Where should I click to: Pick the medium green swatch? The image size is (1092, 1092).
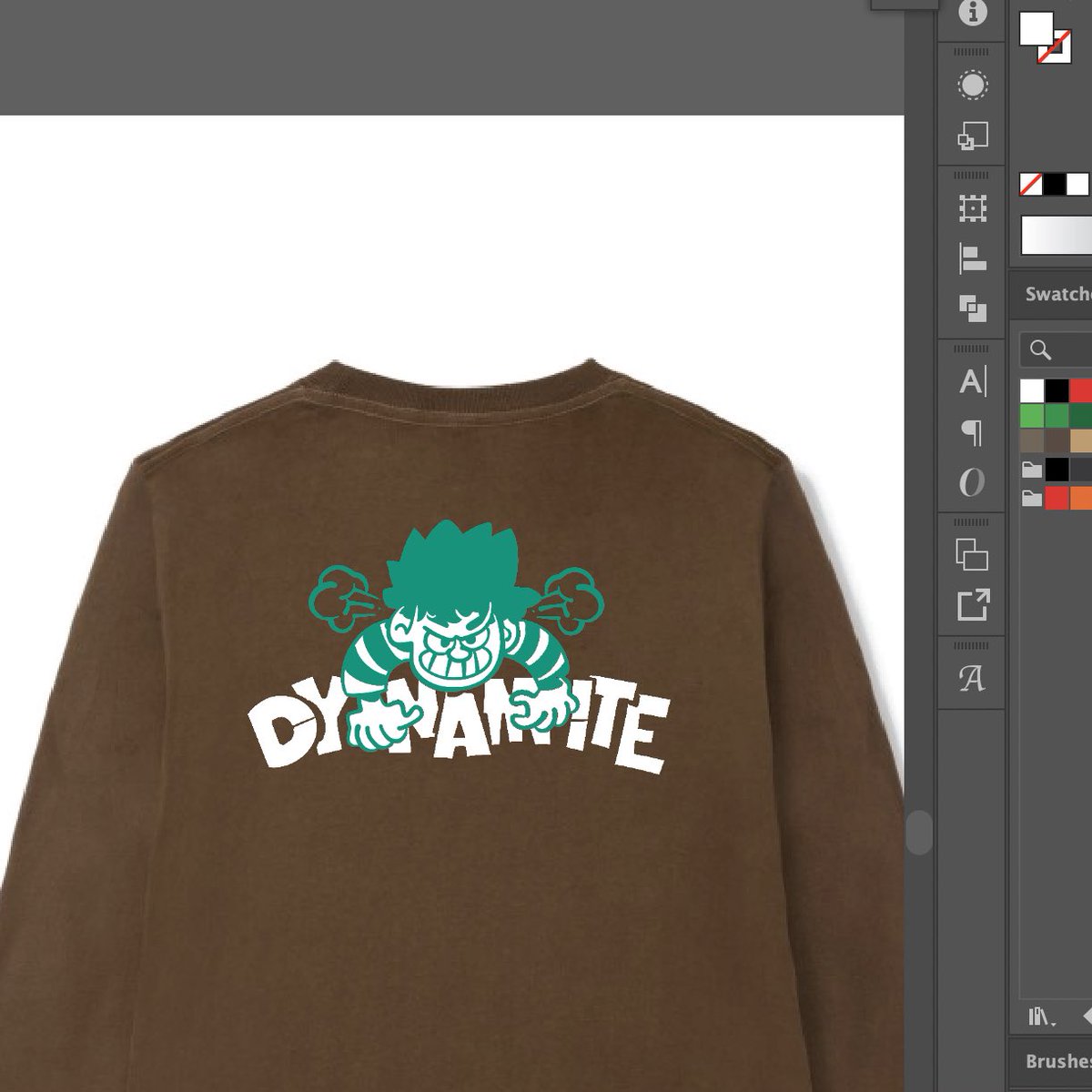point(1056,416)
